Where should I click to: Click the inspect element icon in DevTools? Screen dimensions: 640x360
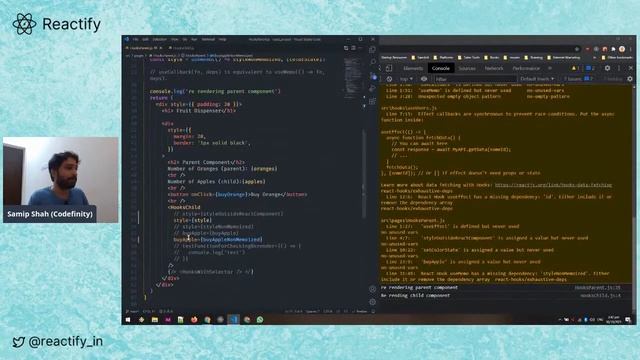381,68
